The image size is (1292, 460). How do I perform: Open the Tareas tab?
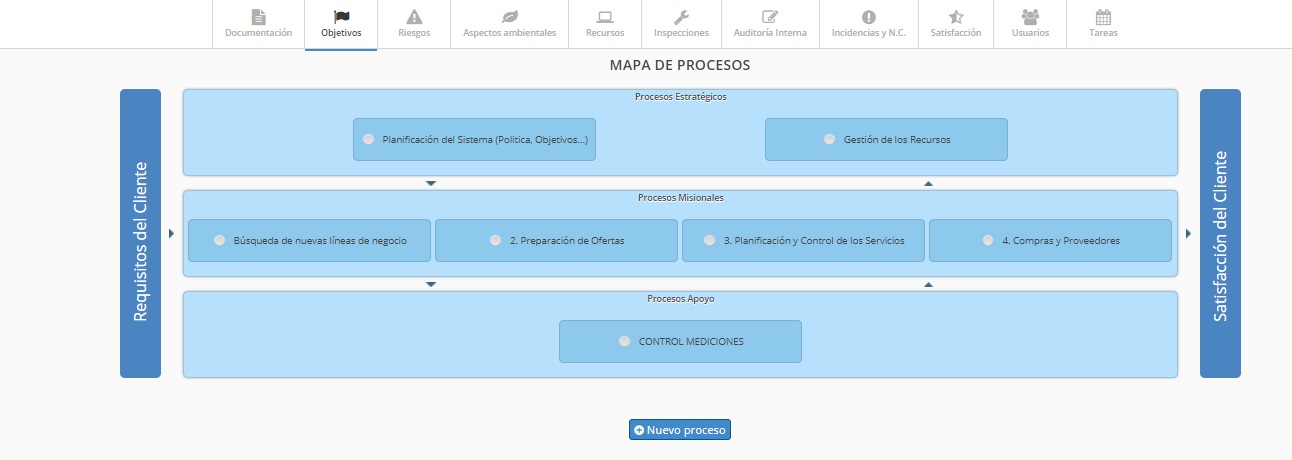click(1103, 24)
